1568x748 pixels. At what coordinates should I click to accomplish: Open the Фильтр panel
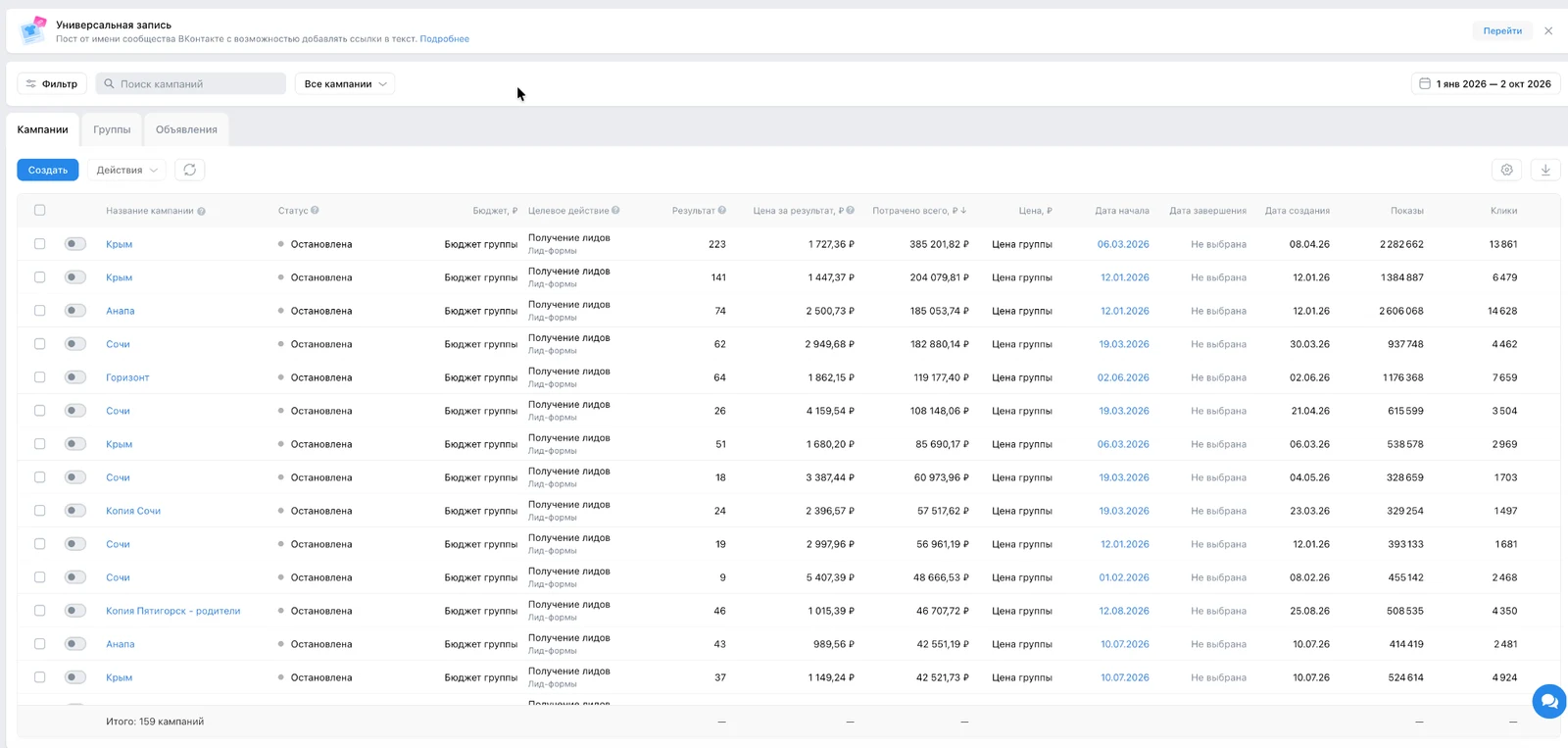(52, 83)
